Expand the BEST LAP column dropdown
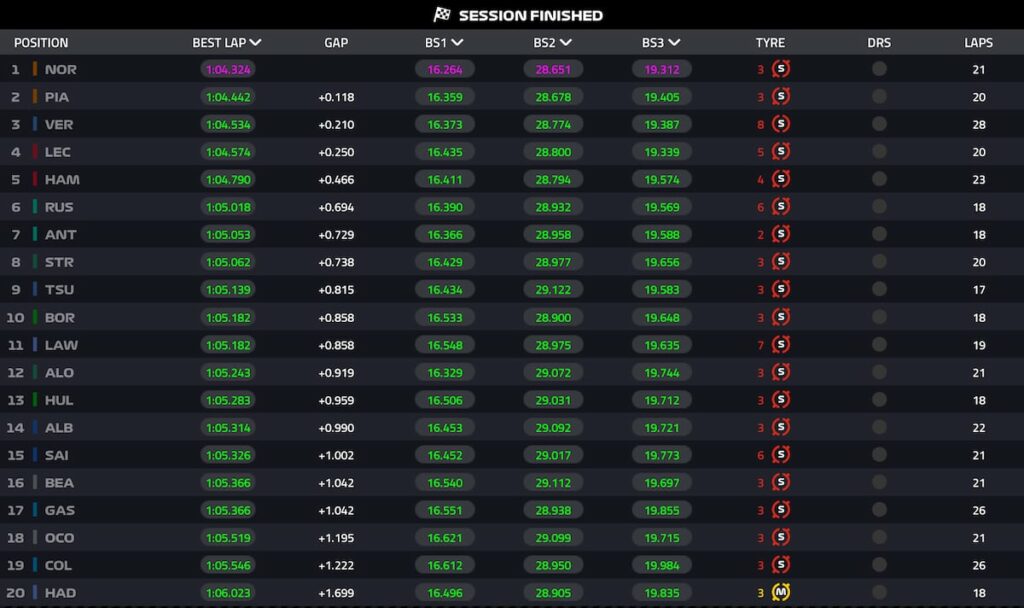This screenshot has height=608, width=1024. click(x=255, y=42)
